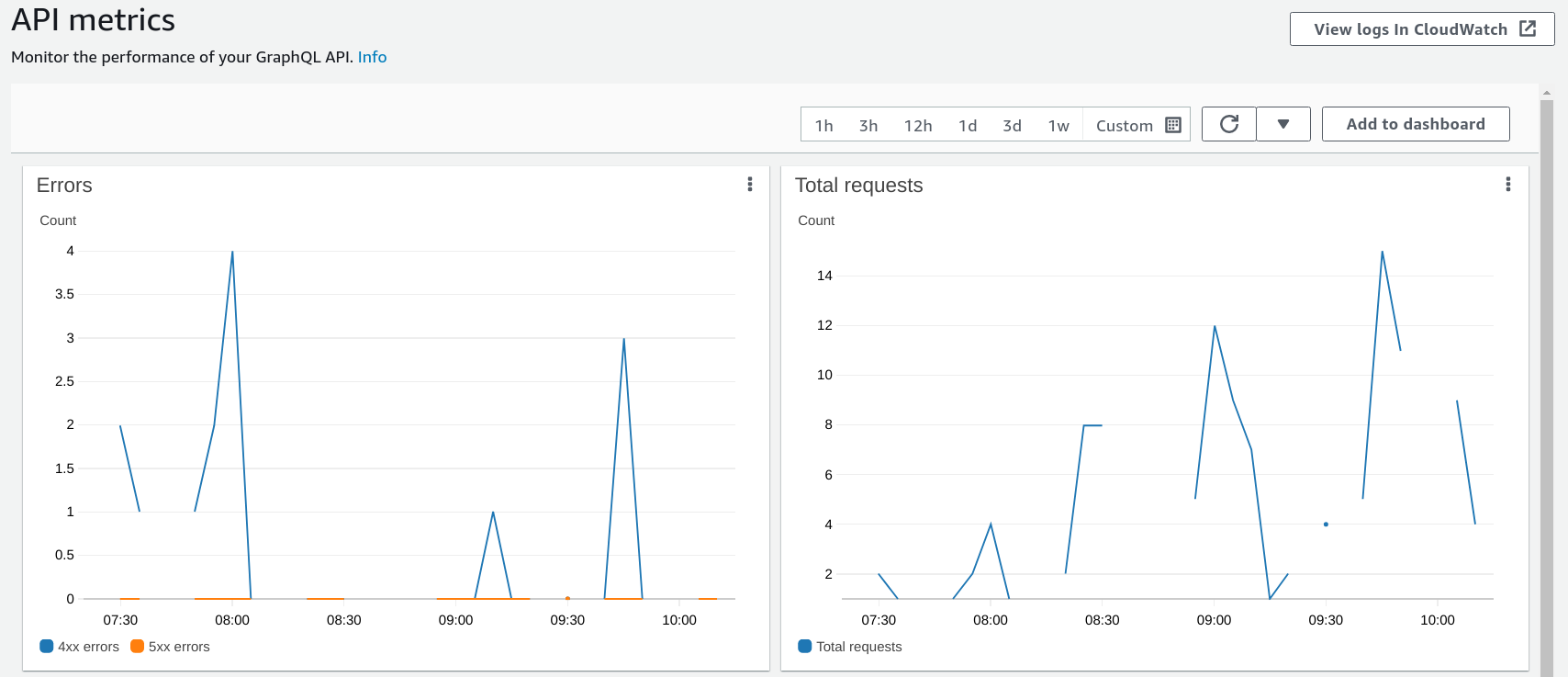The image size is (1568, 677).
Task: Select the 1h time range
Action: click(x=823, y=125)
